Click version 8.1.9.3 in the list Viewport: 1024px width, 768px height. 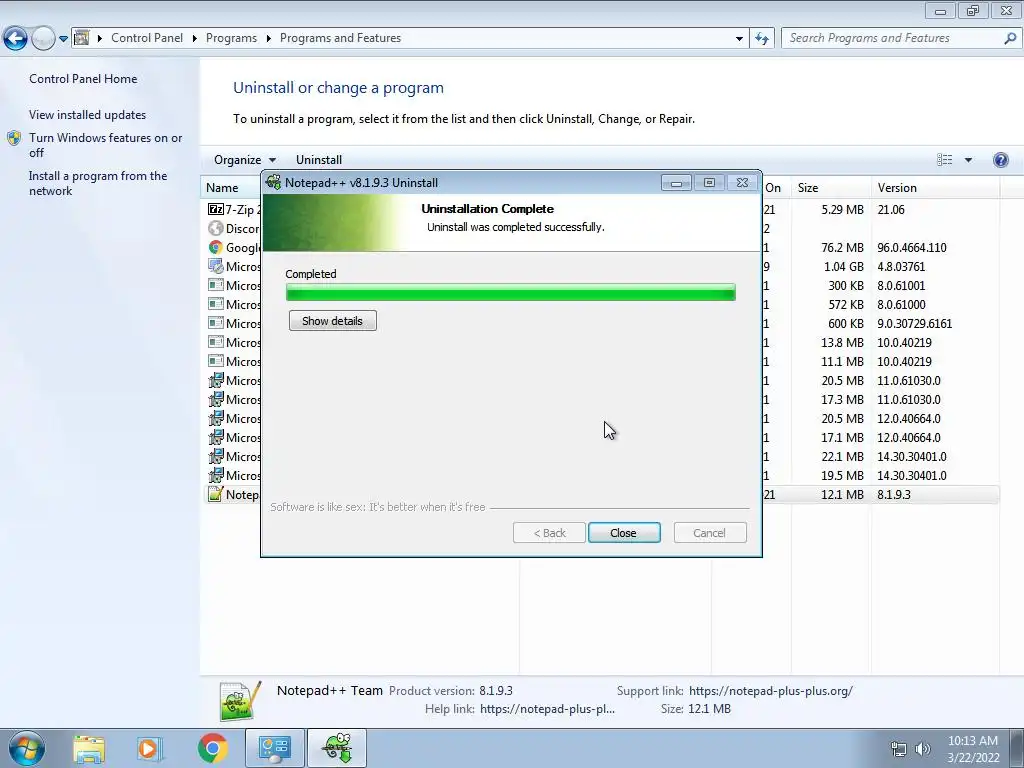(893, 494)
